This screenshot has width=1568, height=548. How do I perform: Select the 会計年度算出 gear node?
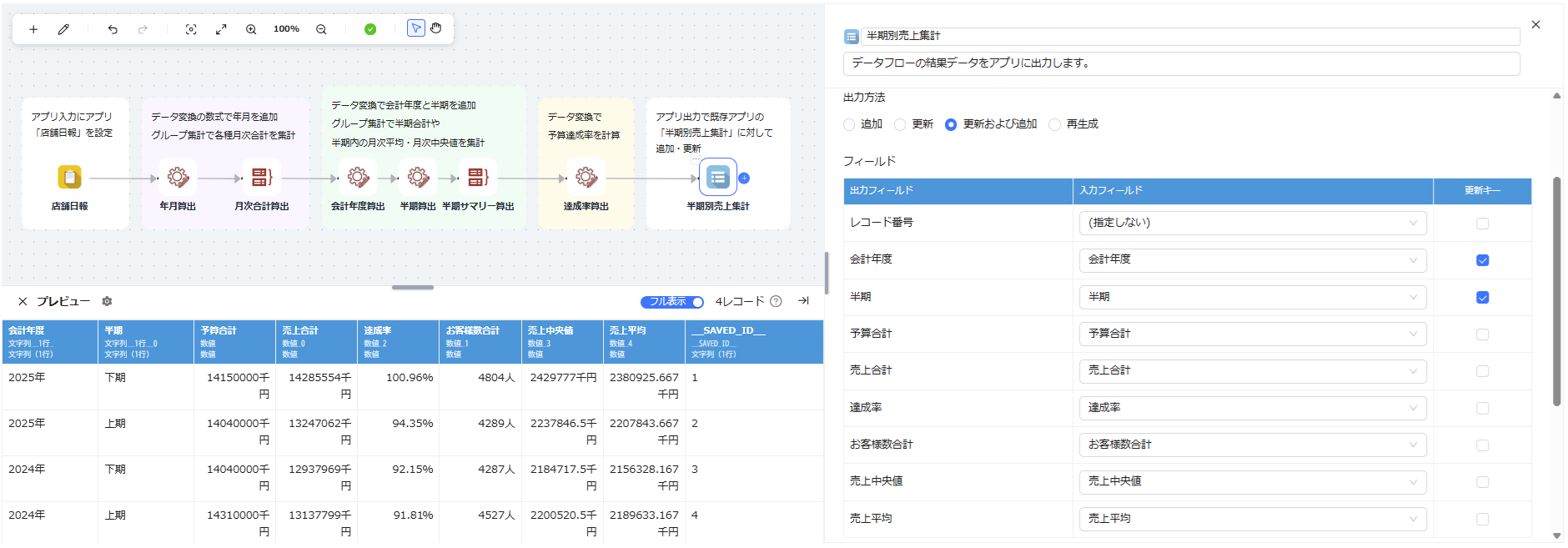358,177
